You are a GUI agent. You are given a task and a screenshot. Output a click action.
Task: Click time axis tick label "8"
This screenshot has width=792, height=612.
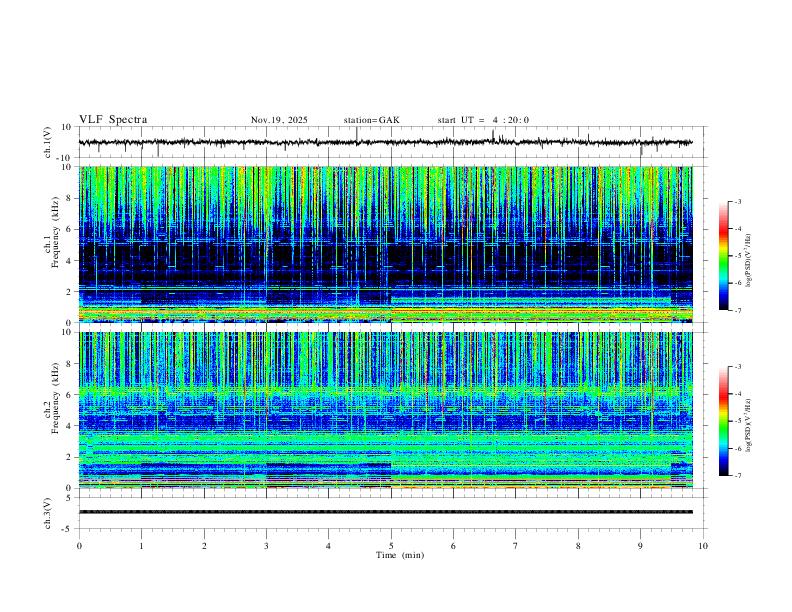click(x=578, y=546)
